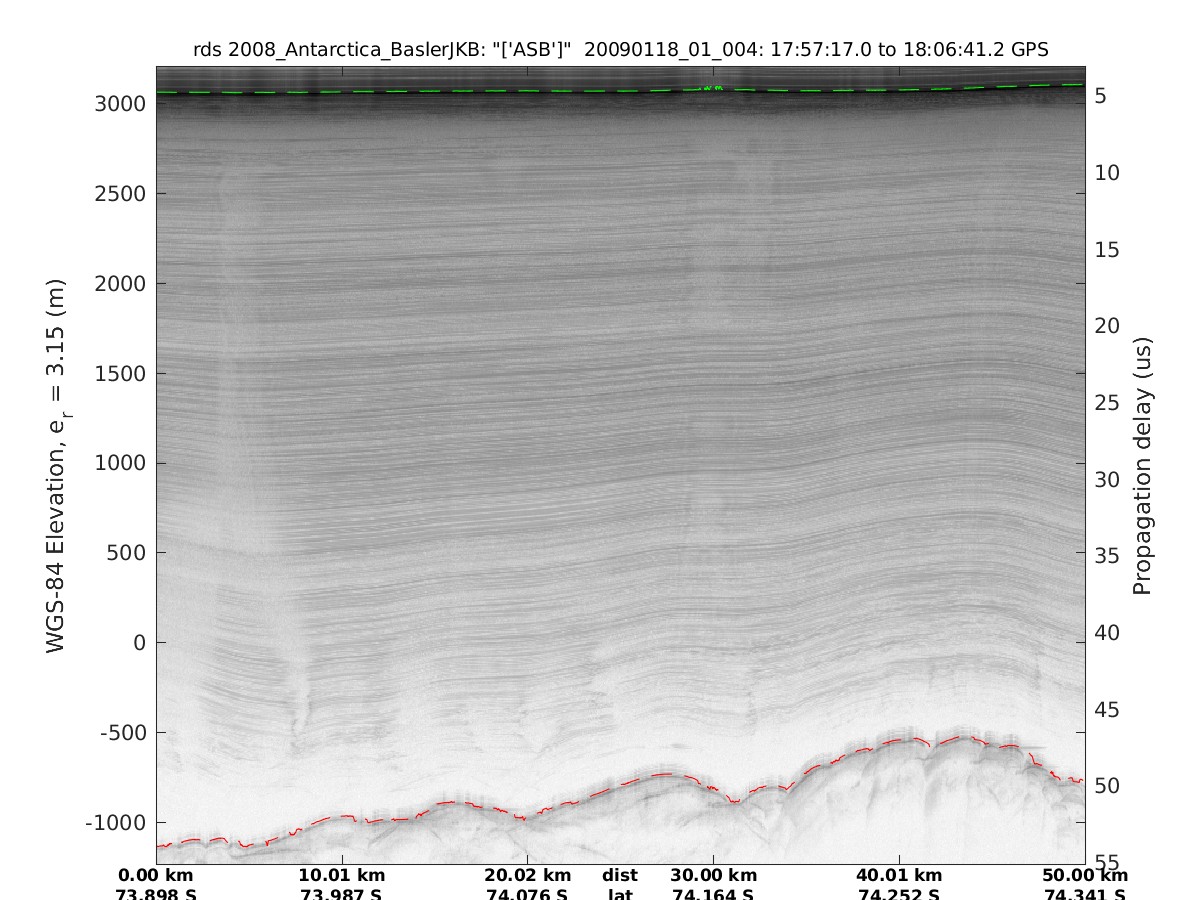
Task: Click the 40.01 km distance tick label
Action: (899, 876)
